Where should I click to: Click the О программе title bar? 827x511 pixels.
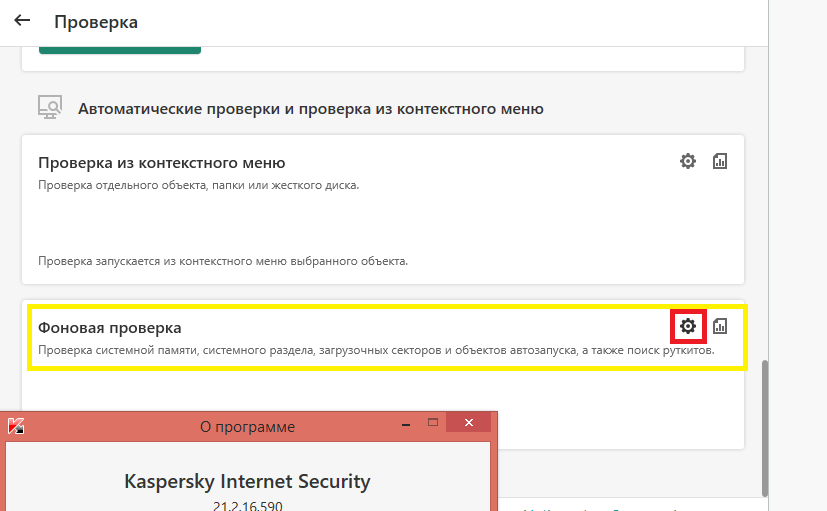247,427
